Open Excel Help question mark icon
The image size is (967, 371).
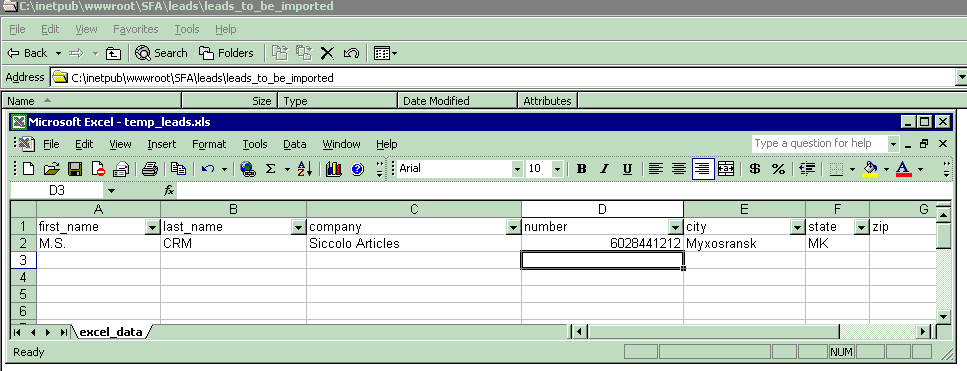coord(357,169)
